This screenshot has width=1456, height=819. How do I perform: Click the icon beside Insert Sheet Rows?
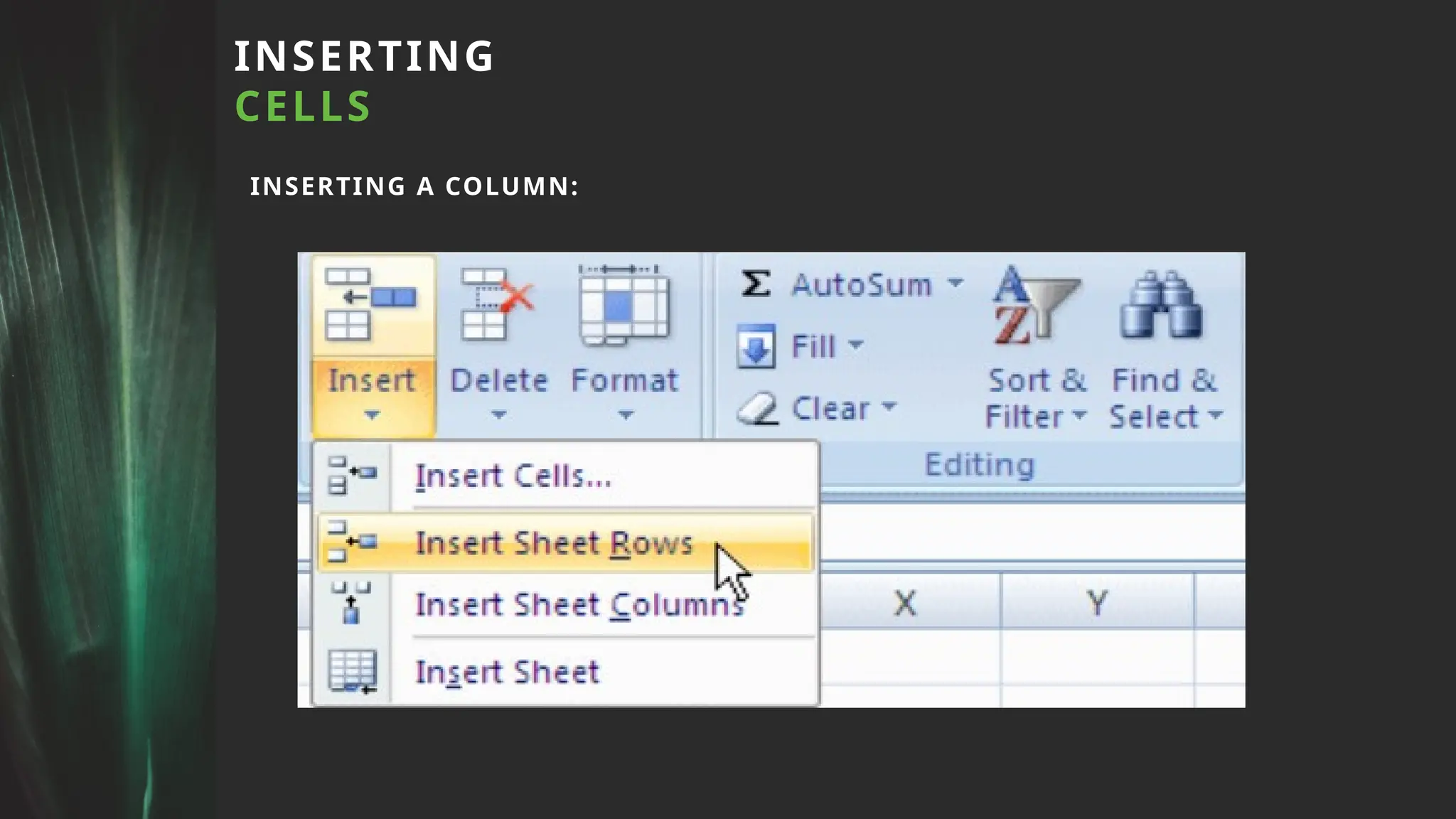(x=353, y=542)
